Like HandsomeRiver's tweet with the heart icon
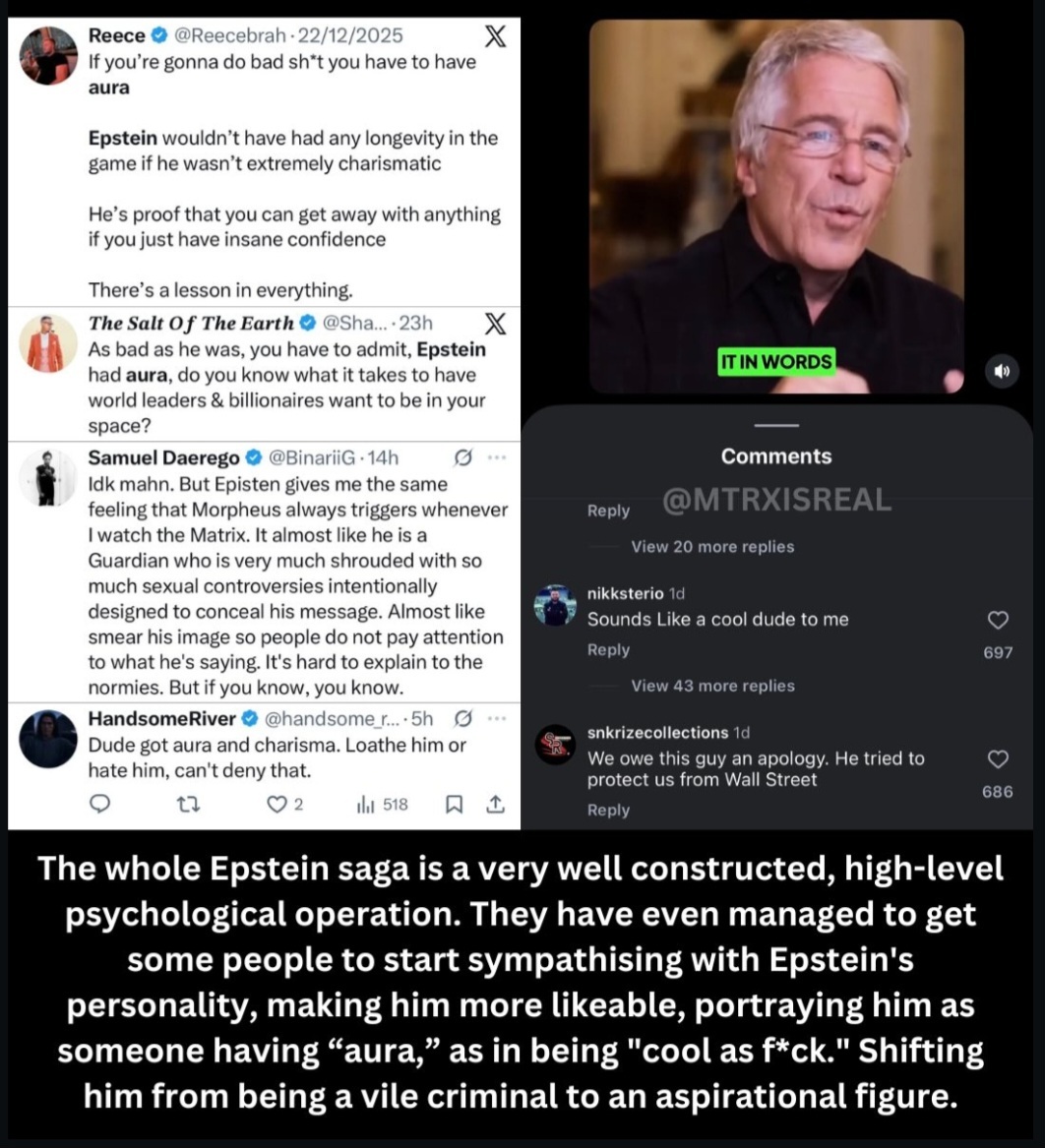The image size is (1045, 1148). point(277,805)
